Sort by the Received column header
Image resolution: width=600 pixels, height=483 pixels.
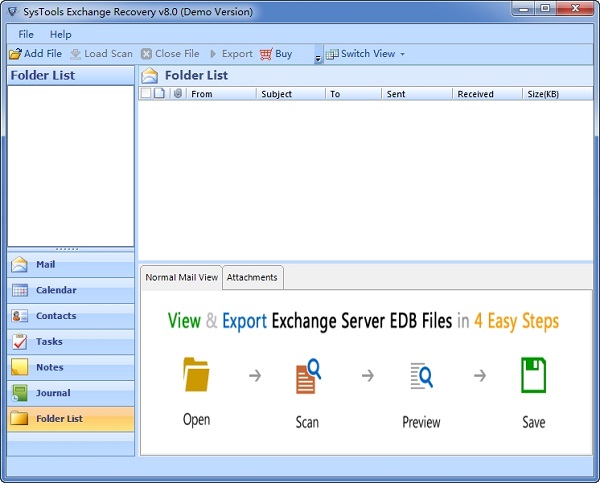(488, 94)
